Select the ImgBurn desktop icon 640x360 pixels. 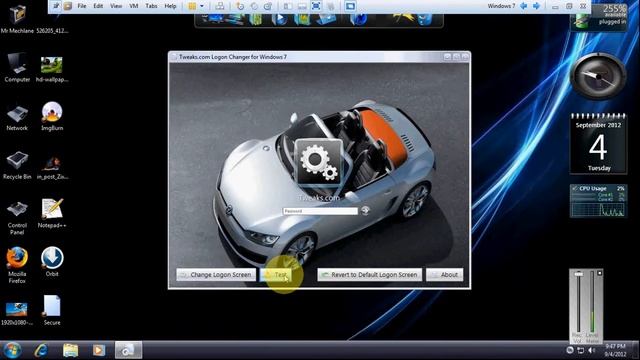pyautogui.click(x=52, y=116)
